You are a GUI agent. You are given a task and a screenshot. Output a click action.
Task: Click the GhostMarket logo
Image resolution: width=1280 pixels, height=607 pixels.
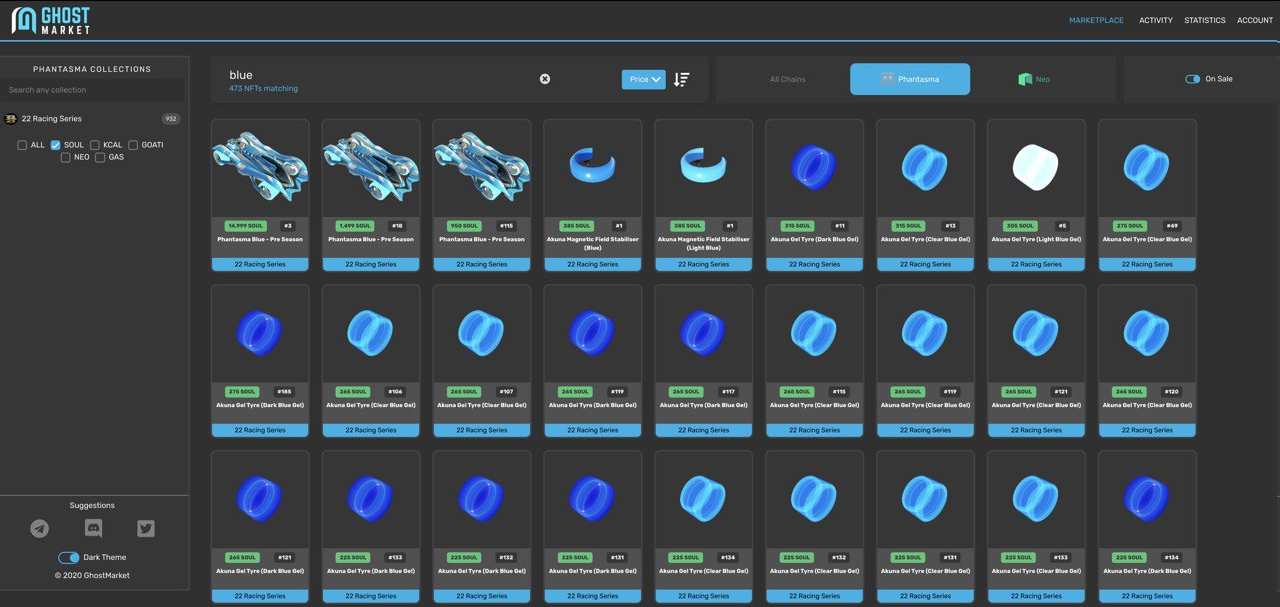click(51, 20)
